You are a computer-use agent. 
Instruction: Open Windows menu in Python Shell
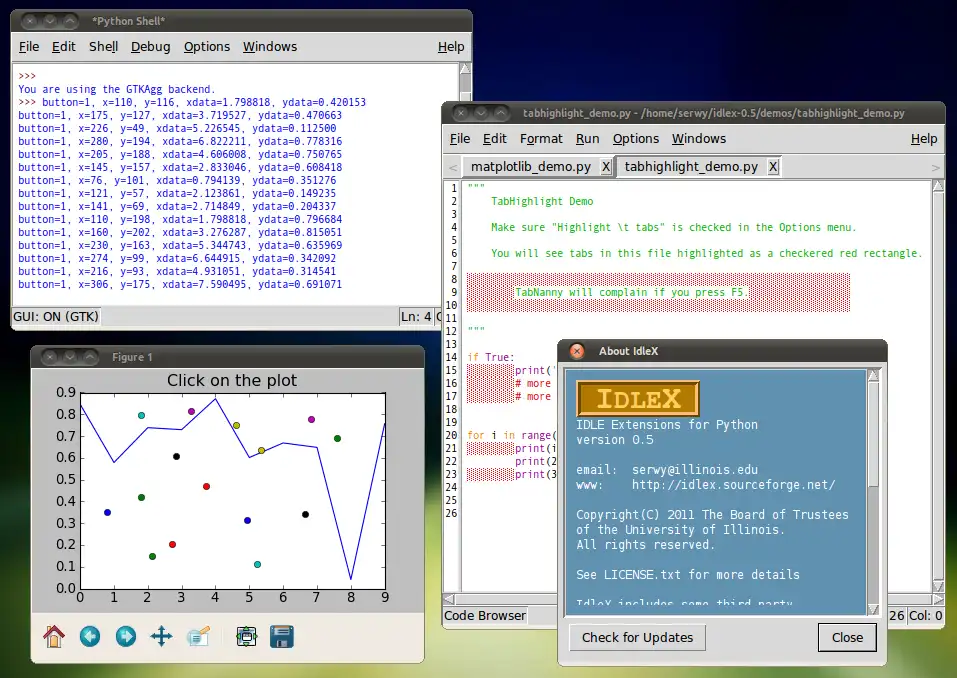pyautogui.click(x=270, y=46)
